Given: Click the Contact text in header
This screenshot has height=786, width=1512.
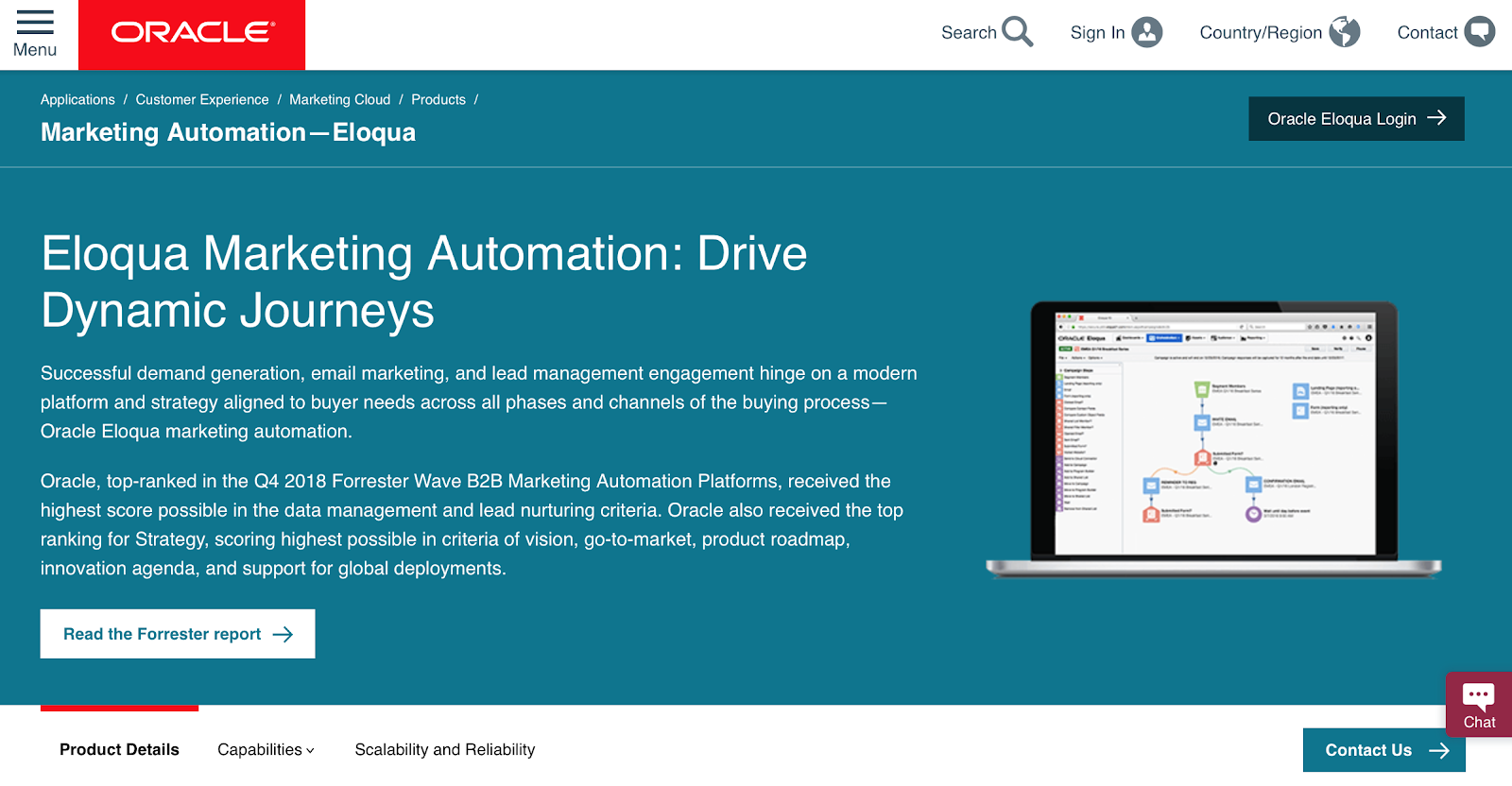Looking at the screenshot, I should (1427, 33).
